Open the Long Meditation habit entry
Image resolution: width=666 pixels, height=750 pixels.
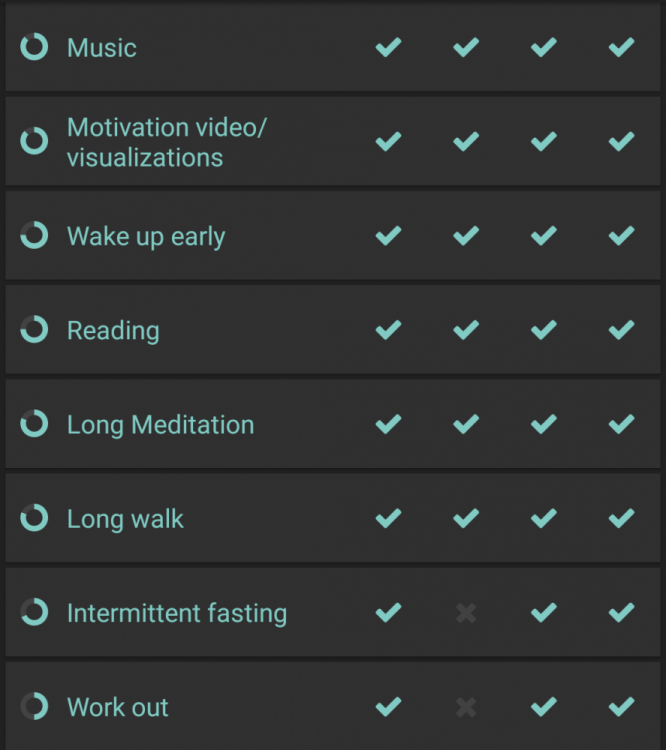160,425
